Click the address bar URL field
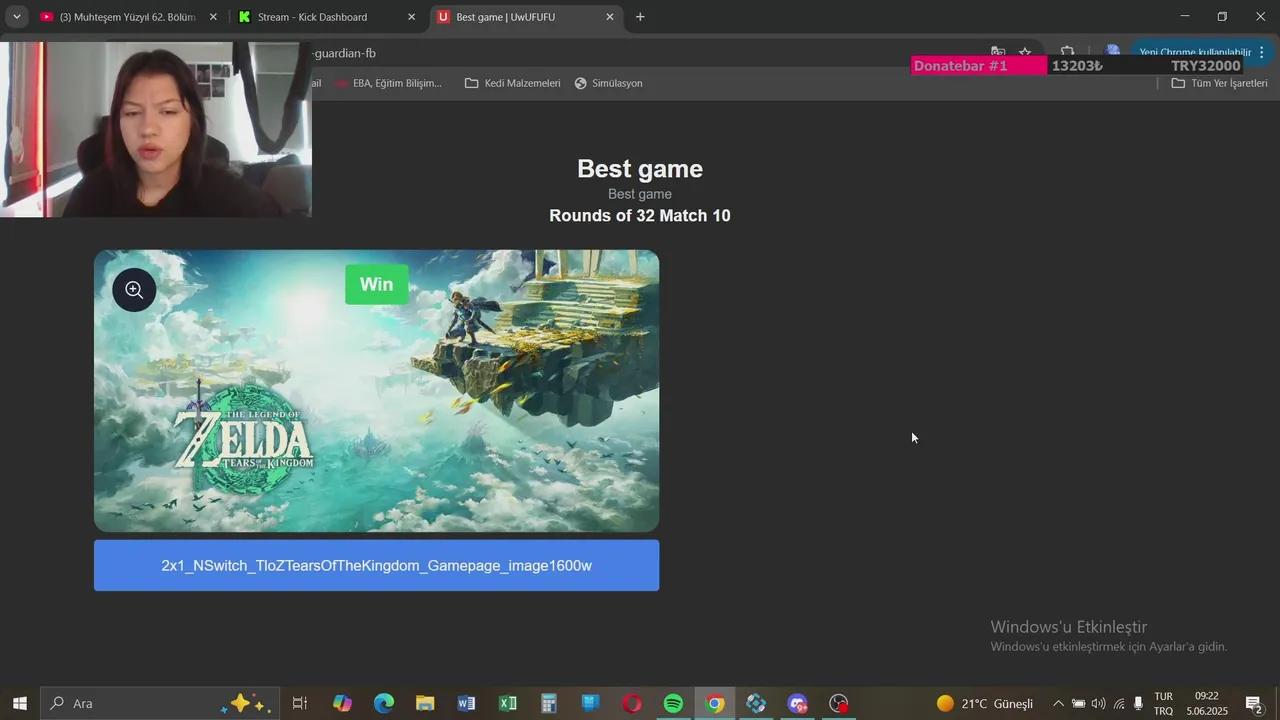The width and height of the screenshot is (1280, 720). coord(640,53)
